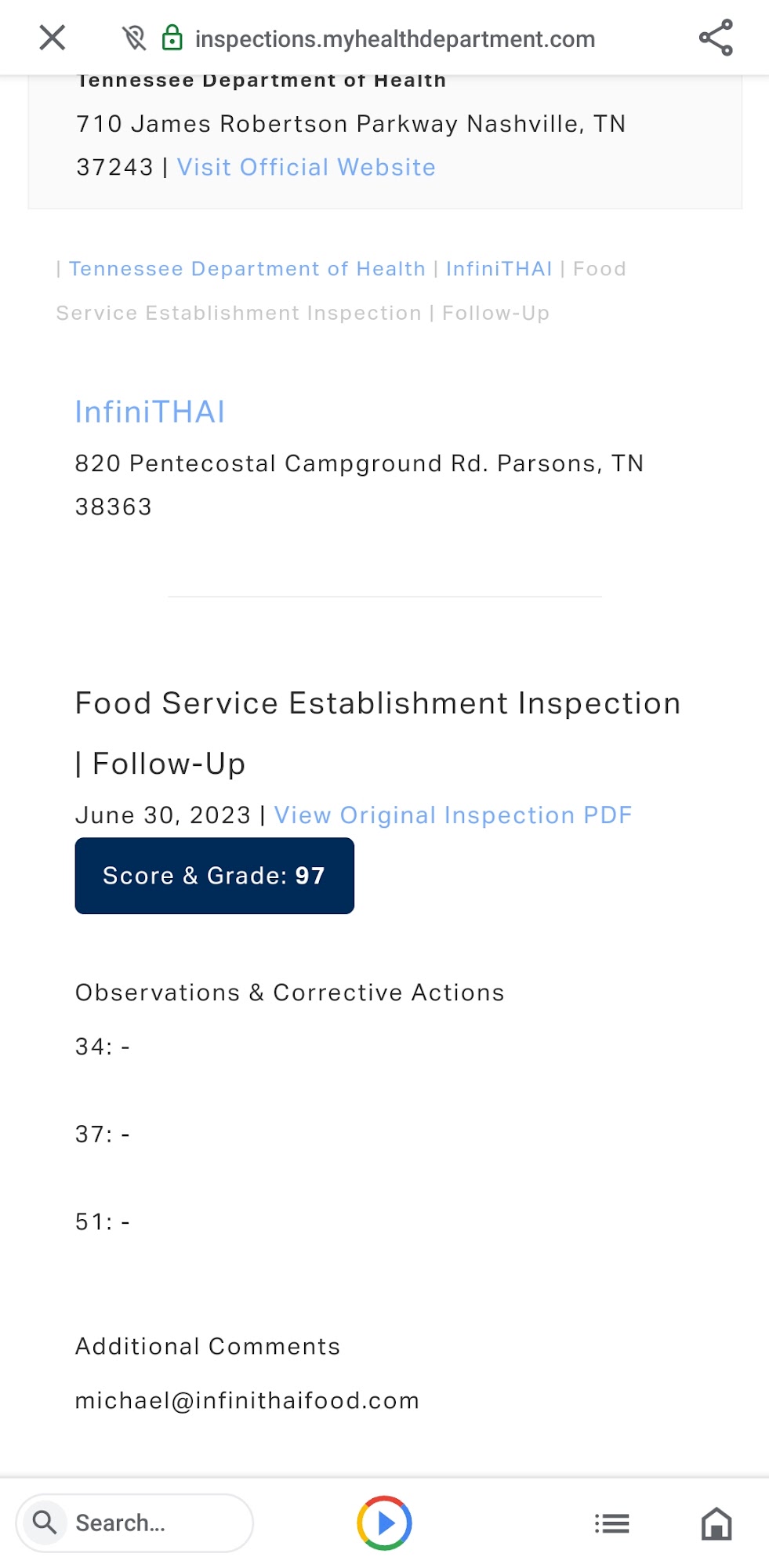769x1568 pixels.
Task: Select the InfiniTHAI breadcrumb link
Action: 499,269
